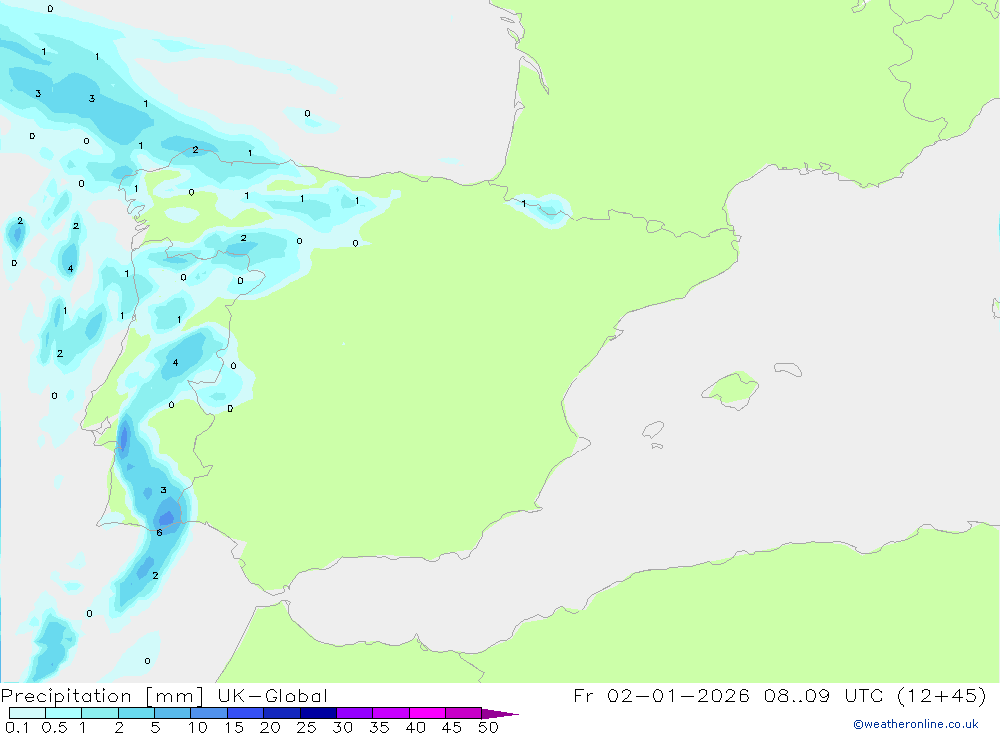This screenshot has height=733, width=1000.
Task: Click the "6" precipitation value on the map
Action: point(159,532)
